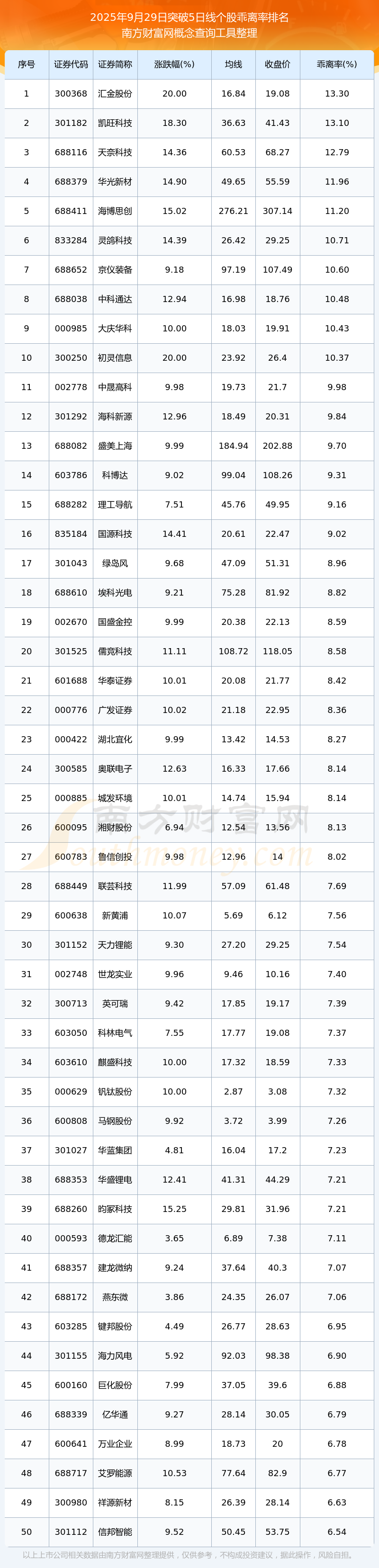Select stock name 德龙汇能
379x1568 pixels.
coord(115,1238)
